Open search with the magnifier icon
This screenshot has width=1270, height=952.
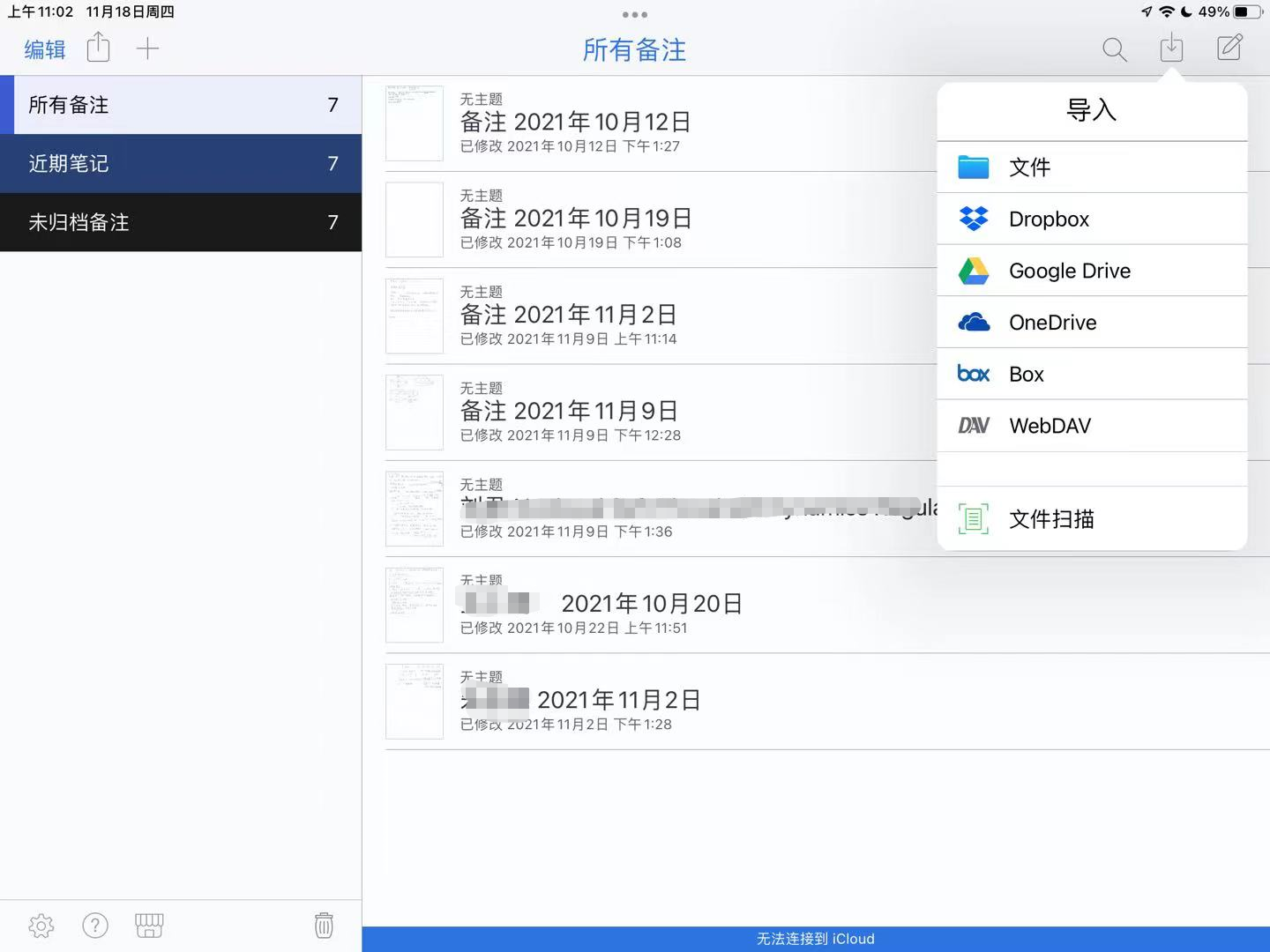pyautogui.click(x=1114, y=50)
